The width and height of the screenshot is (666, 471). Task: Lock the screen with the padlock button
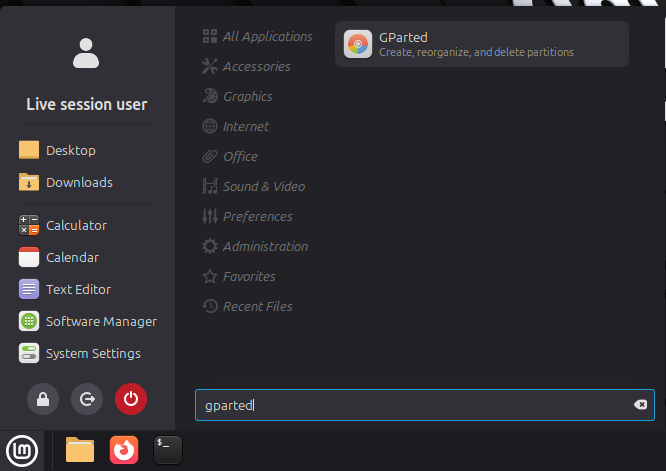(43, 399)
